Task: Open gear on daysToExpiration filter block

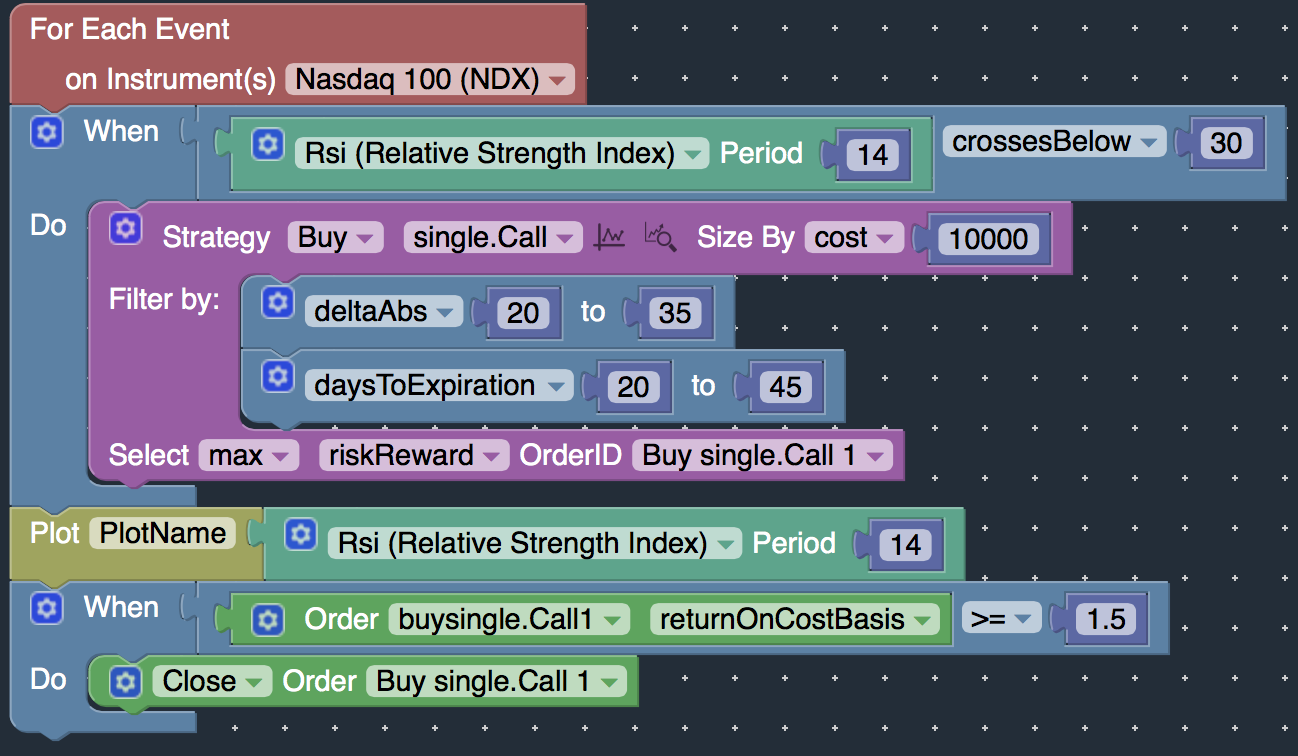Action: pos(277,375)
